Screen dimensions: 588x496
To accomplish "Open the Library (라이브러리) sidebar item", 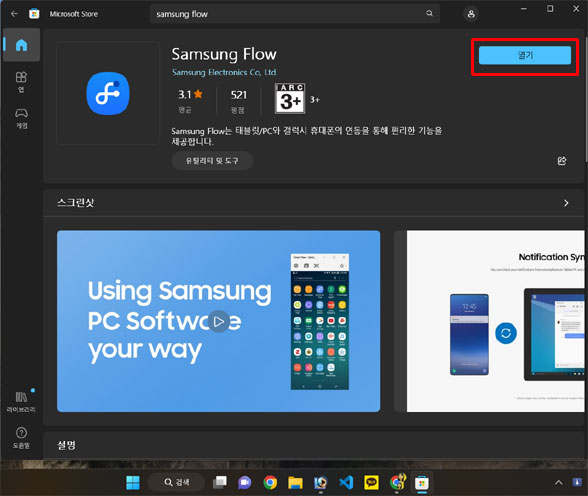I will [21, 402].
